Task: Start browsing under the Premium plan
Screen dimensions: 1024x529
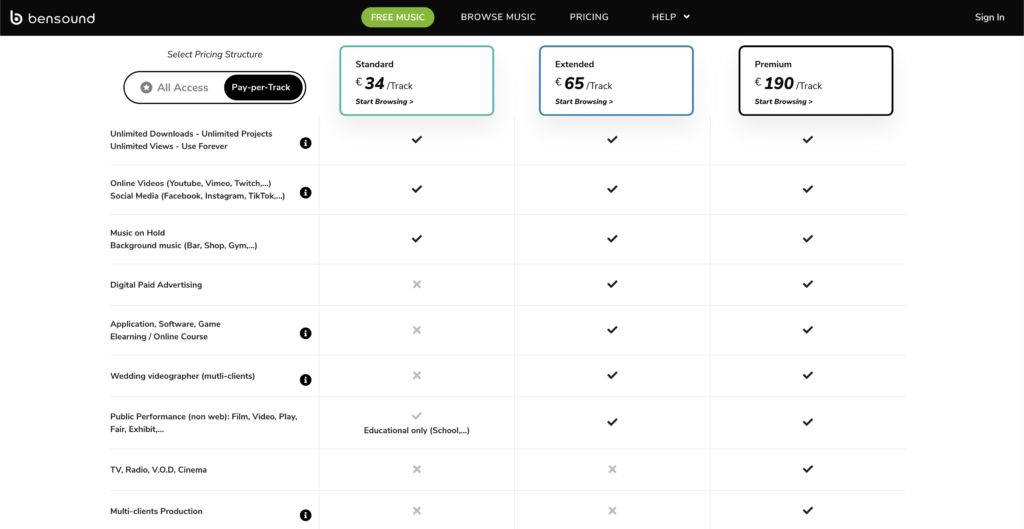Action: coord(783,102)
